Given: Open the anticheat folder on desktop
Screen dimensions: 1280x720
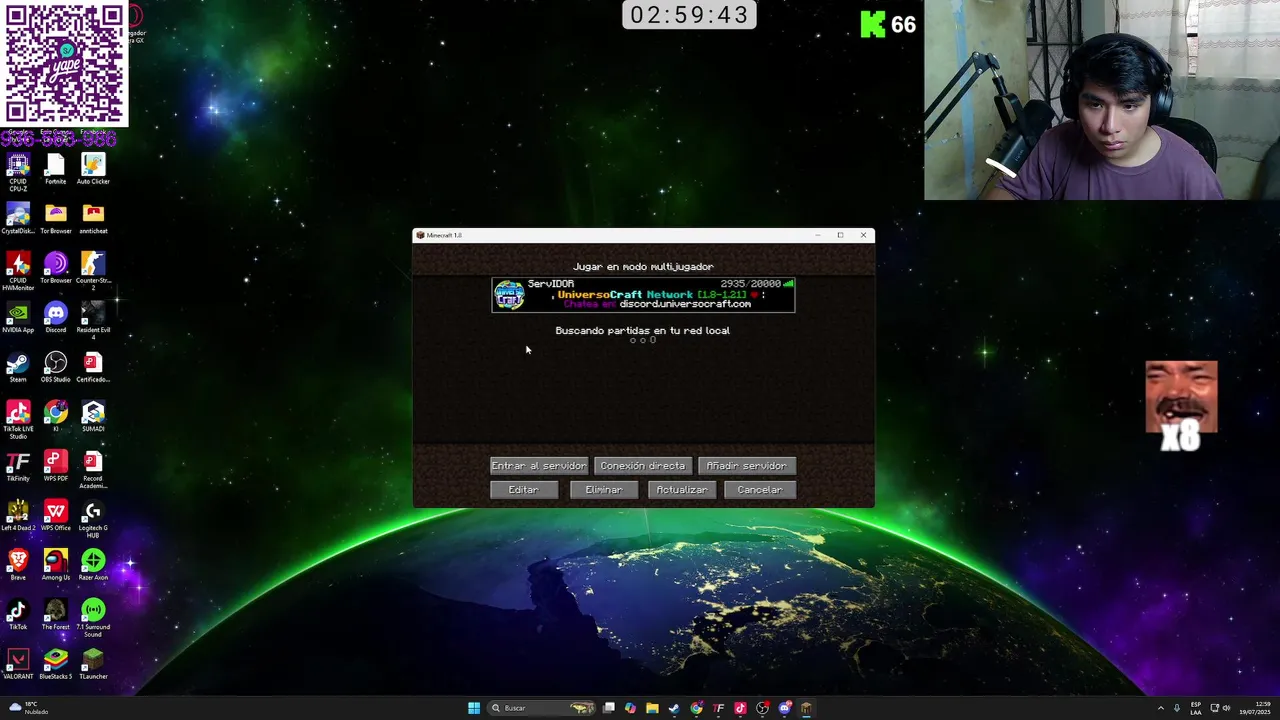Looking at the screenshot, I should pos(93,219).
